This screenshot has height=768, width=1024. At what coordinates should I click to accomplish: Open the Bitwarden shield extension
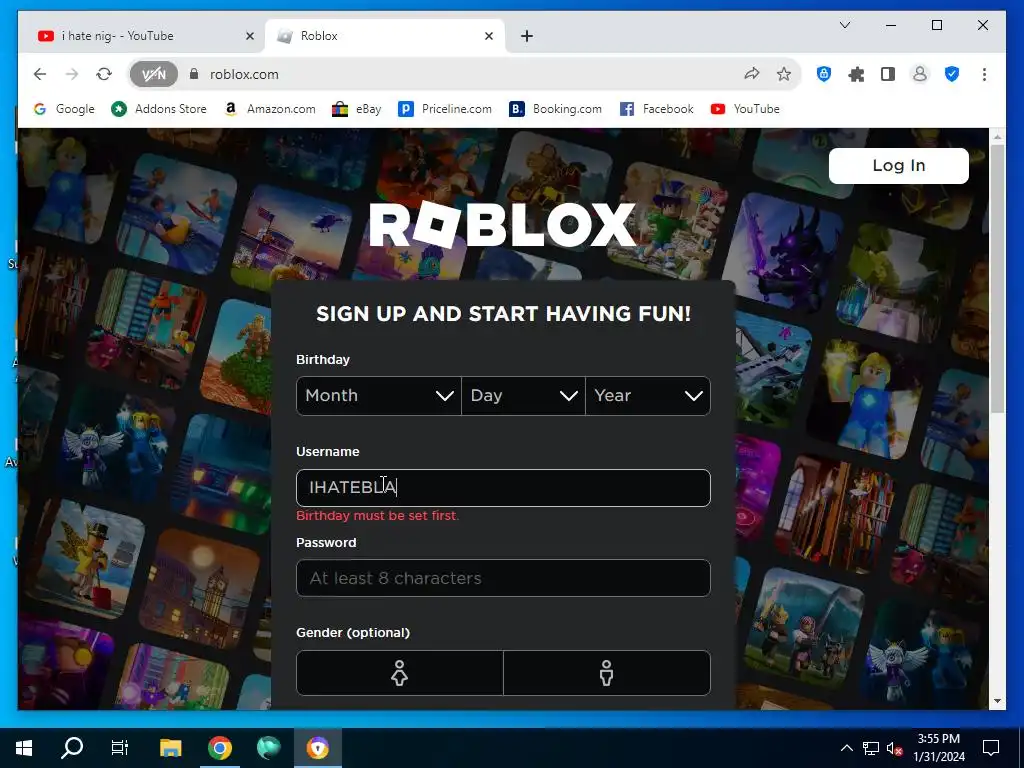(x=824, y=74)
